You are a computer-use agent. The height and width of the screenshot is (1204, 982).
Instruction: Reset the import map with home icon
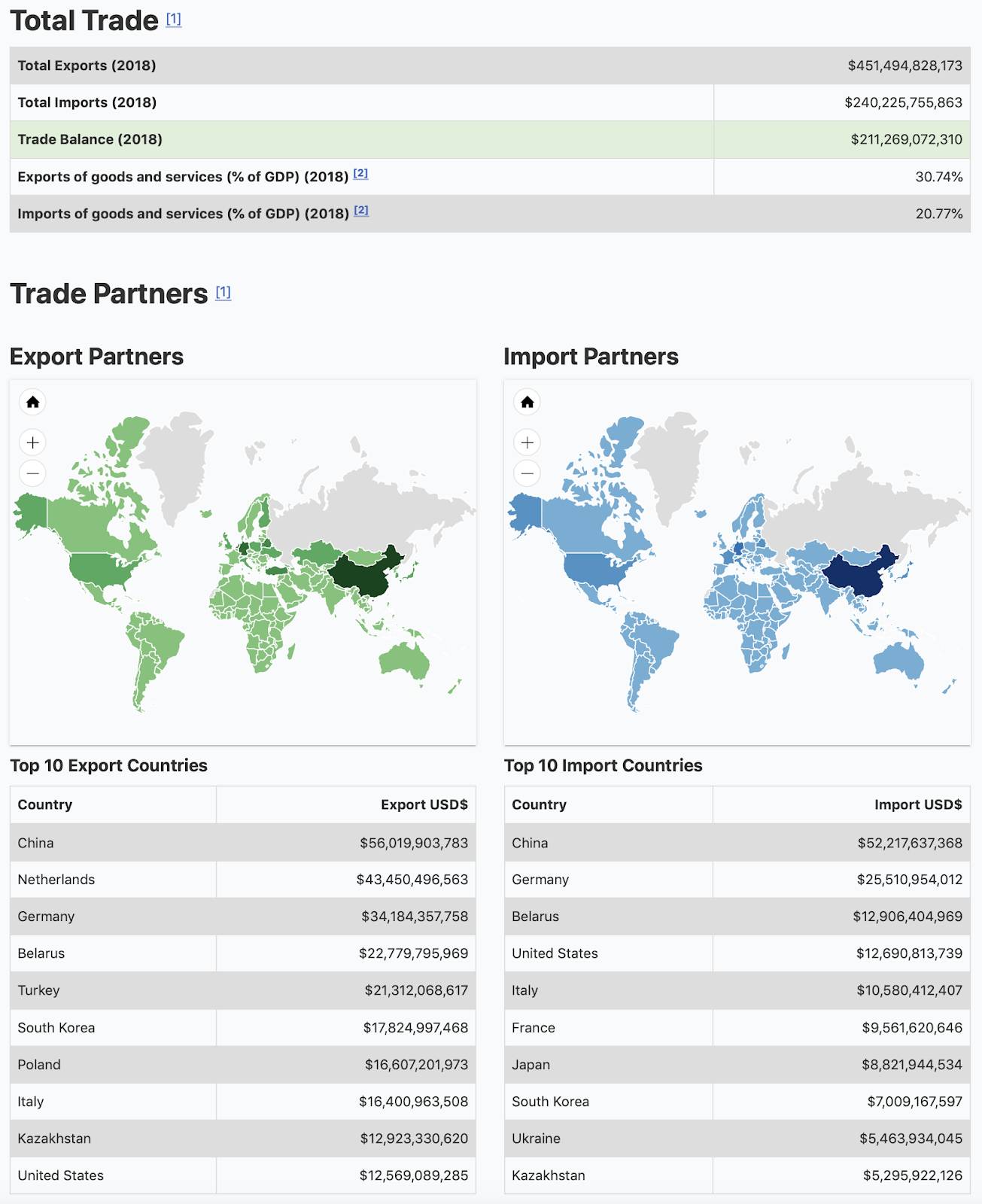tap(527, 402)
